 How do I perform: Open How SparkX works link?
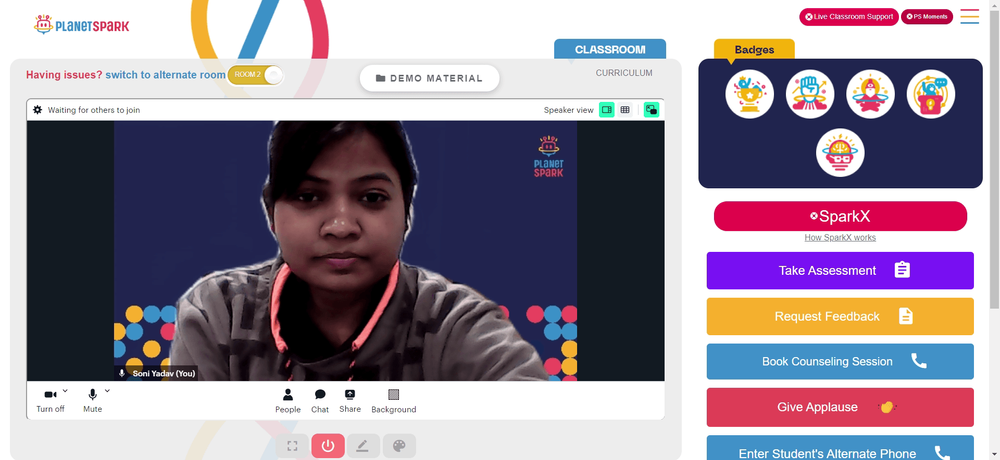(840, 237)
